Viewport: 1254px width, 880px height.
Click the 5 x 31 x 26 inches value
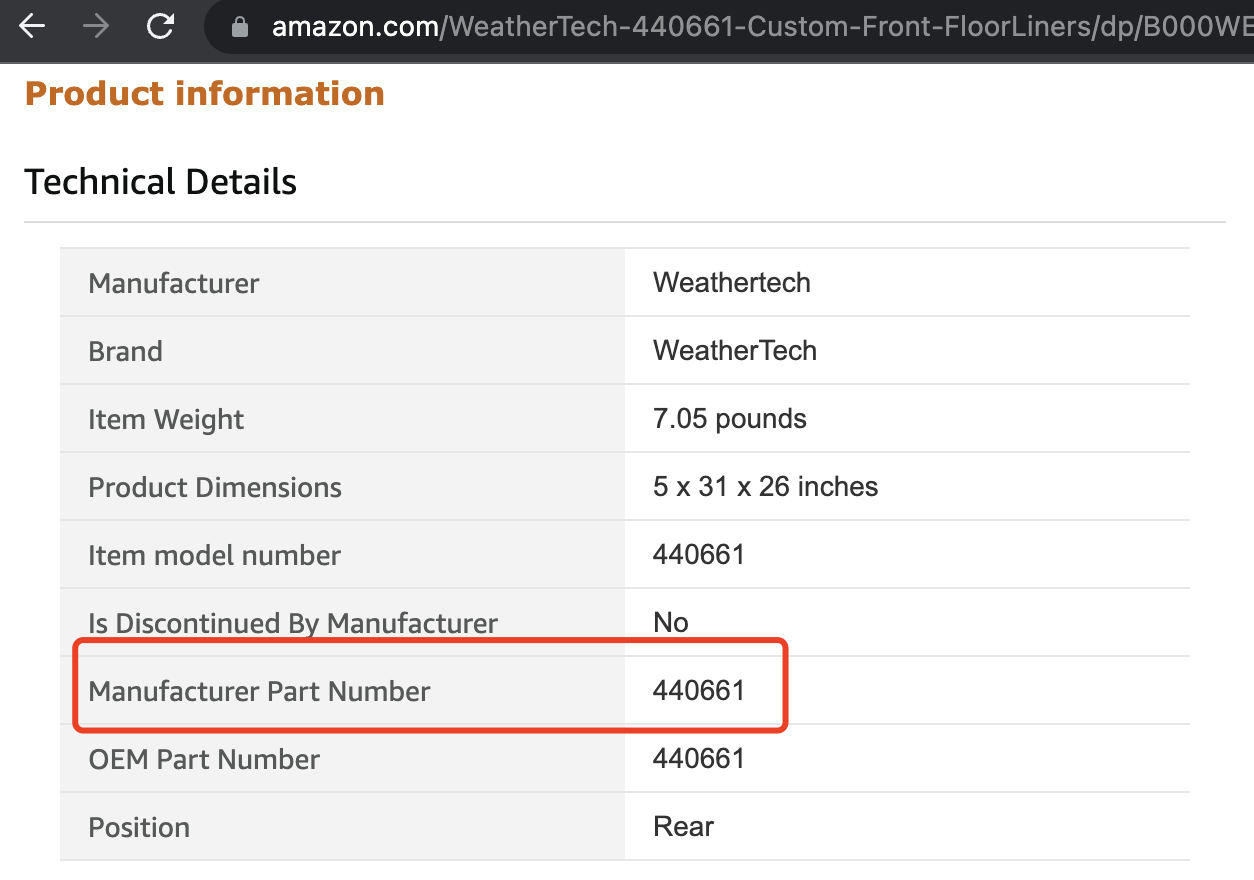coord(765,487)
